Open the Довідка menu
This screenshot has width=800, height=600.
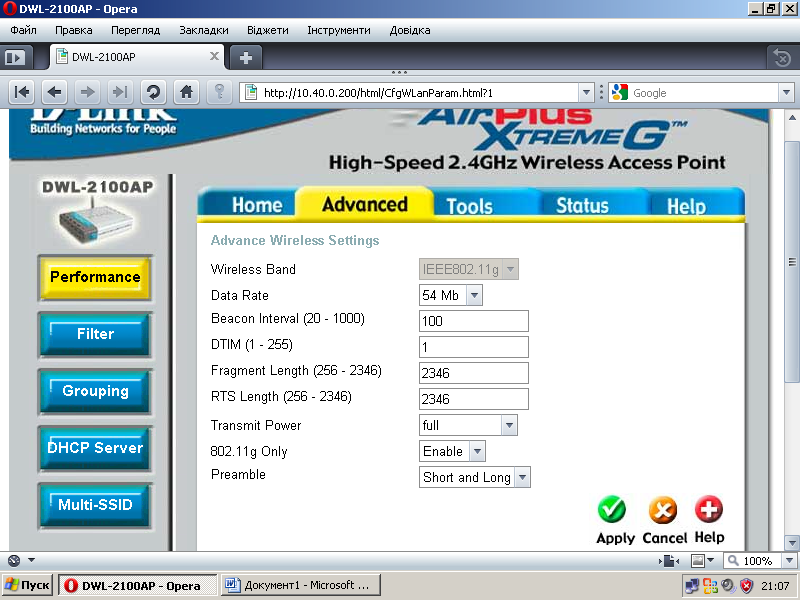410,30
